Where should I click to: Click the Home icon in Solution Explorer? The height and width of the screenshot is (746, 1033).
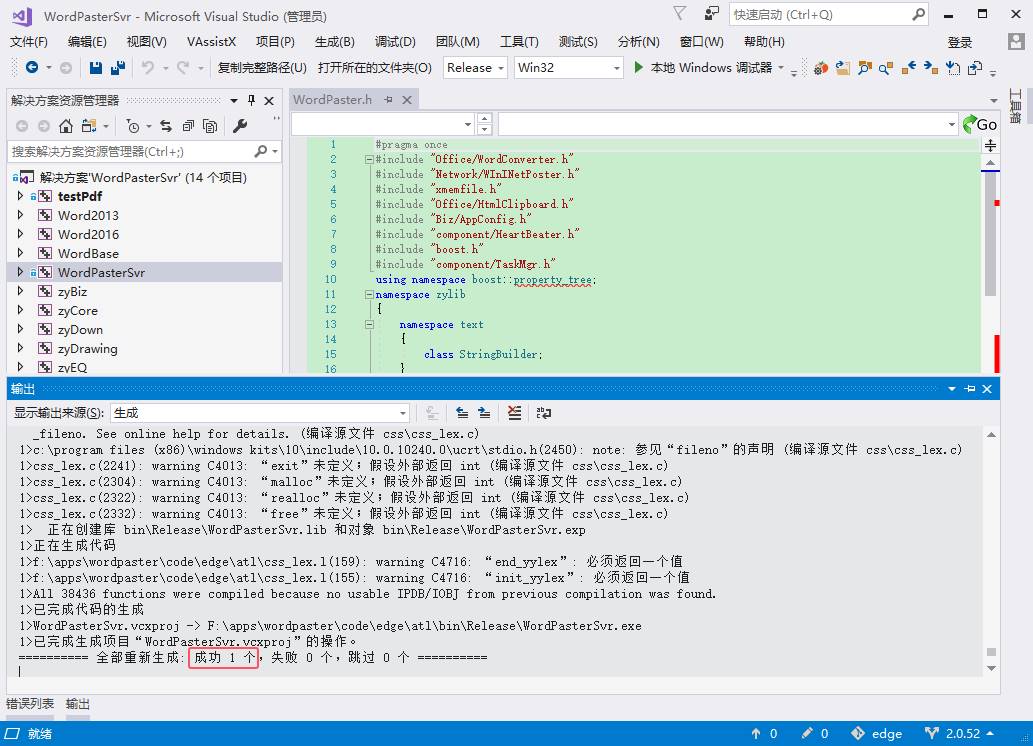tap(66, 126)
